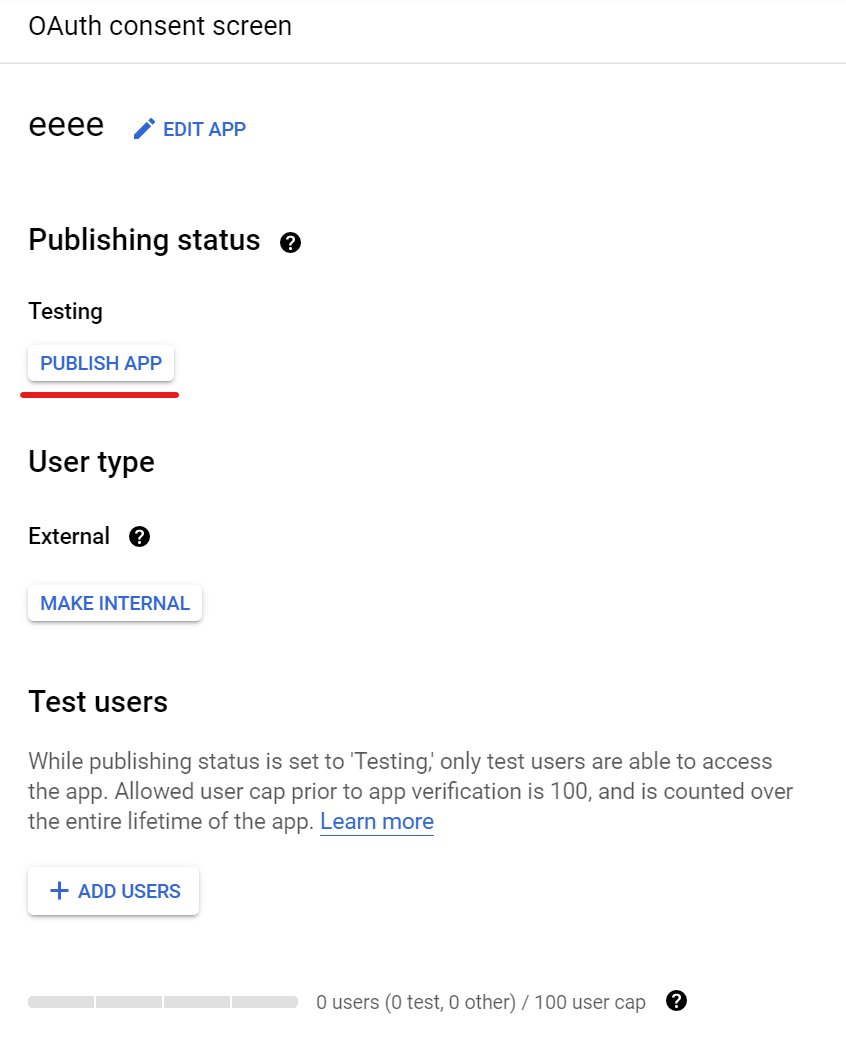Click the pencil icon next to EDIT APP
Viewport: 846px width, 1045px height.
144,128
